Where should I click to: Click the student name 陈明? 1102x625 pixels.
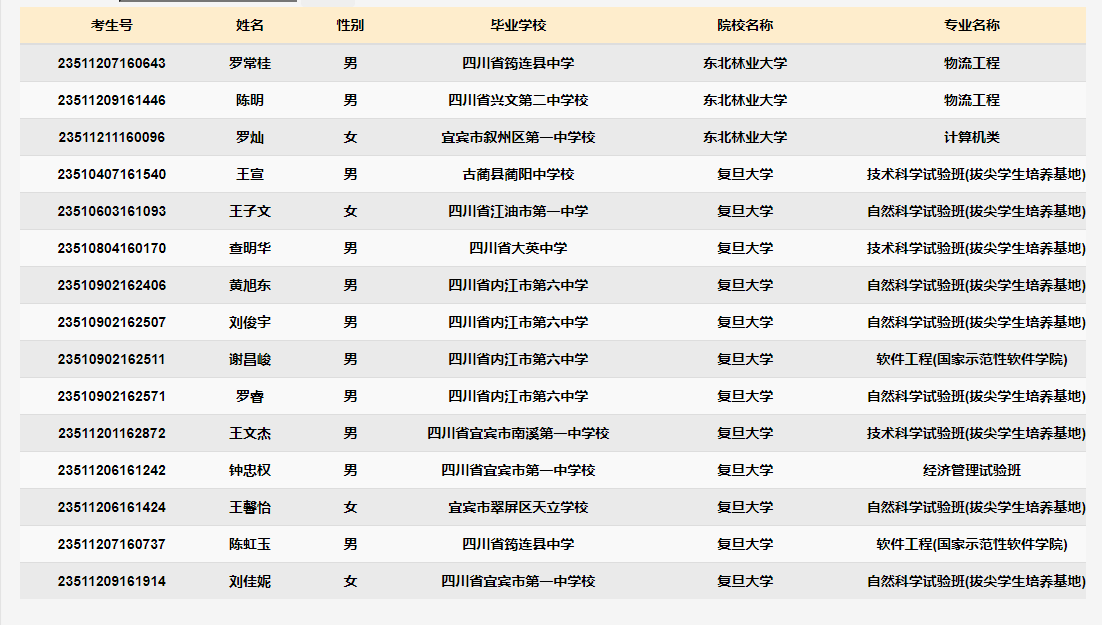click(249, 101)
